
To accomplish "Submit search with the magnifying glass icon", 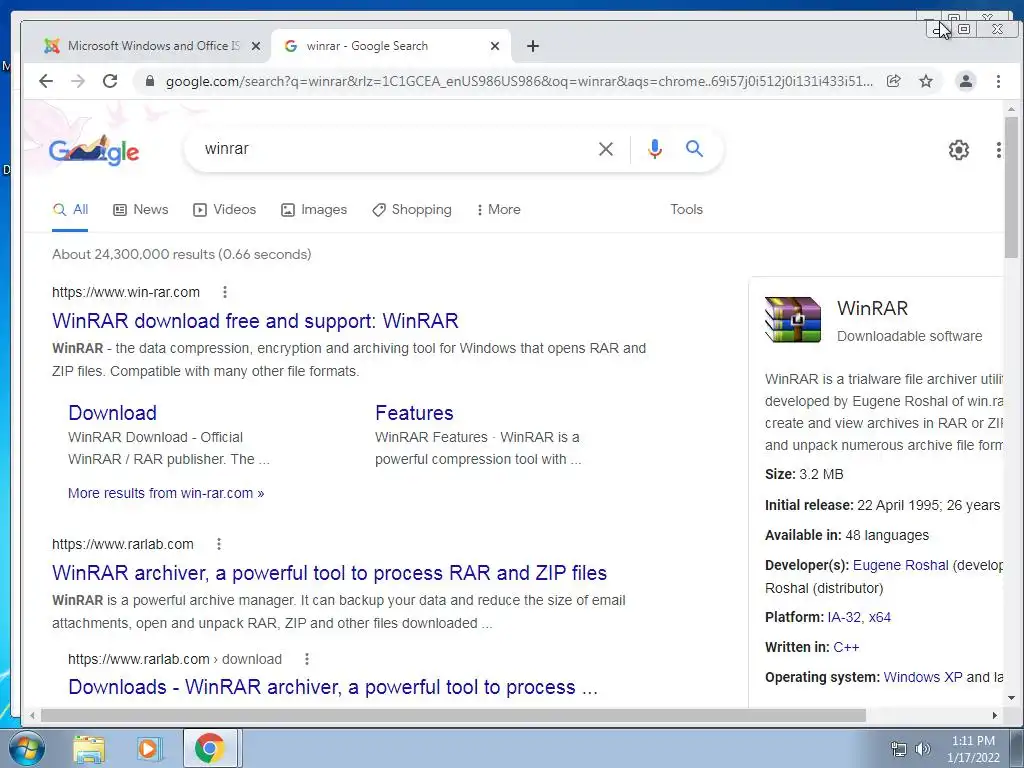I will [694, 149].
